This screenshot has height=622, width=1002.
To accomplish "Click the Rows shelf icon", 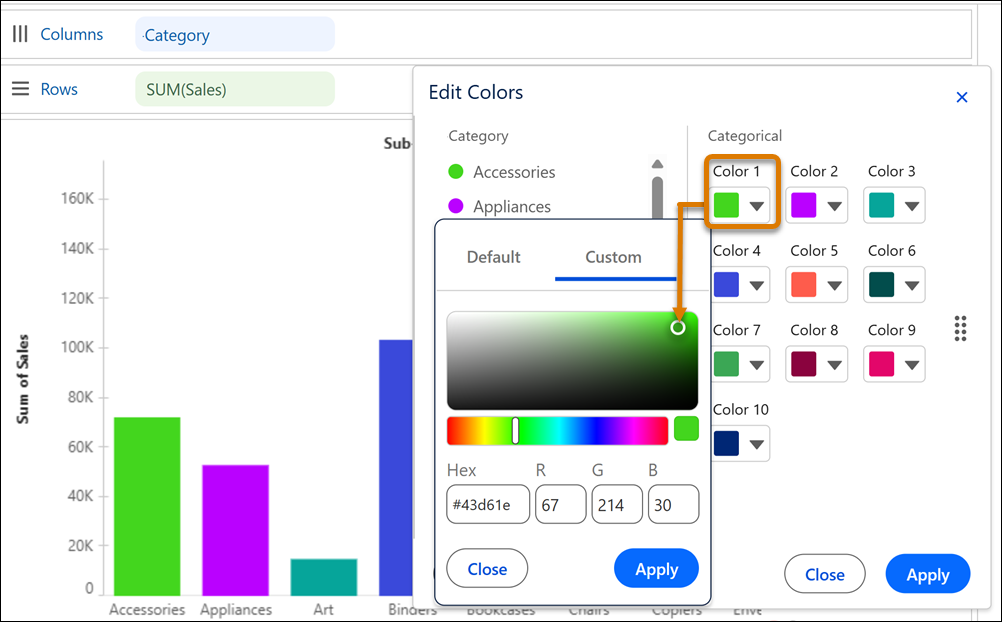I will (20, 88).
